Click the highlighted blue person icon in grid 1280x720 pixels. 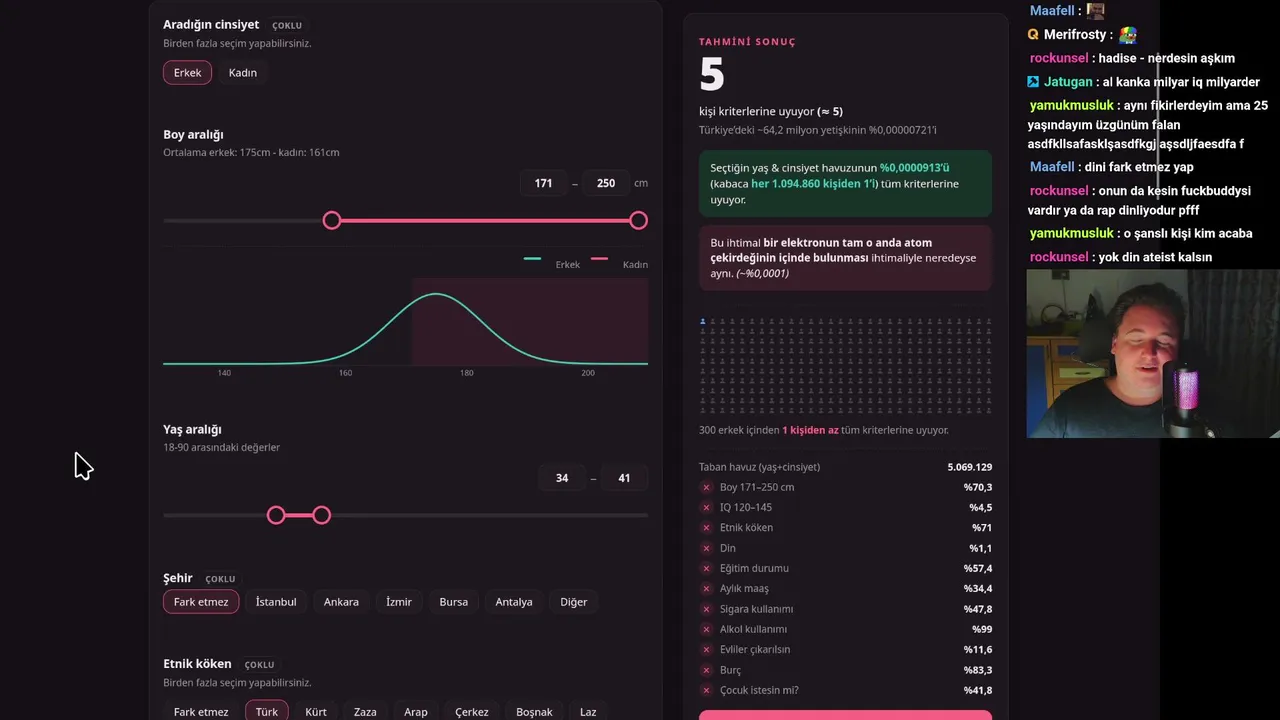[703, 322]
